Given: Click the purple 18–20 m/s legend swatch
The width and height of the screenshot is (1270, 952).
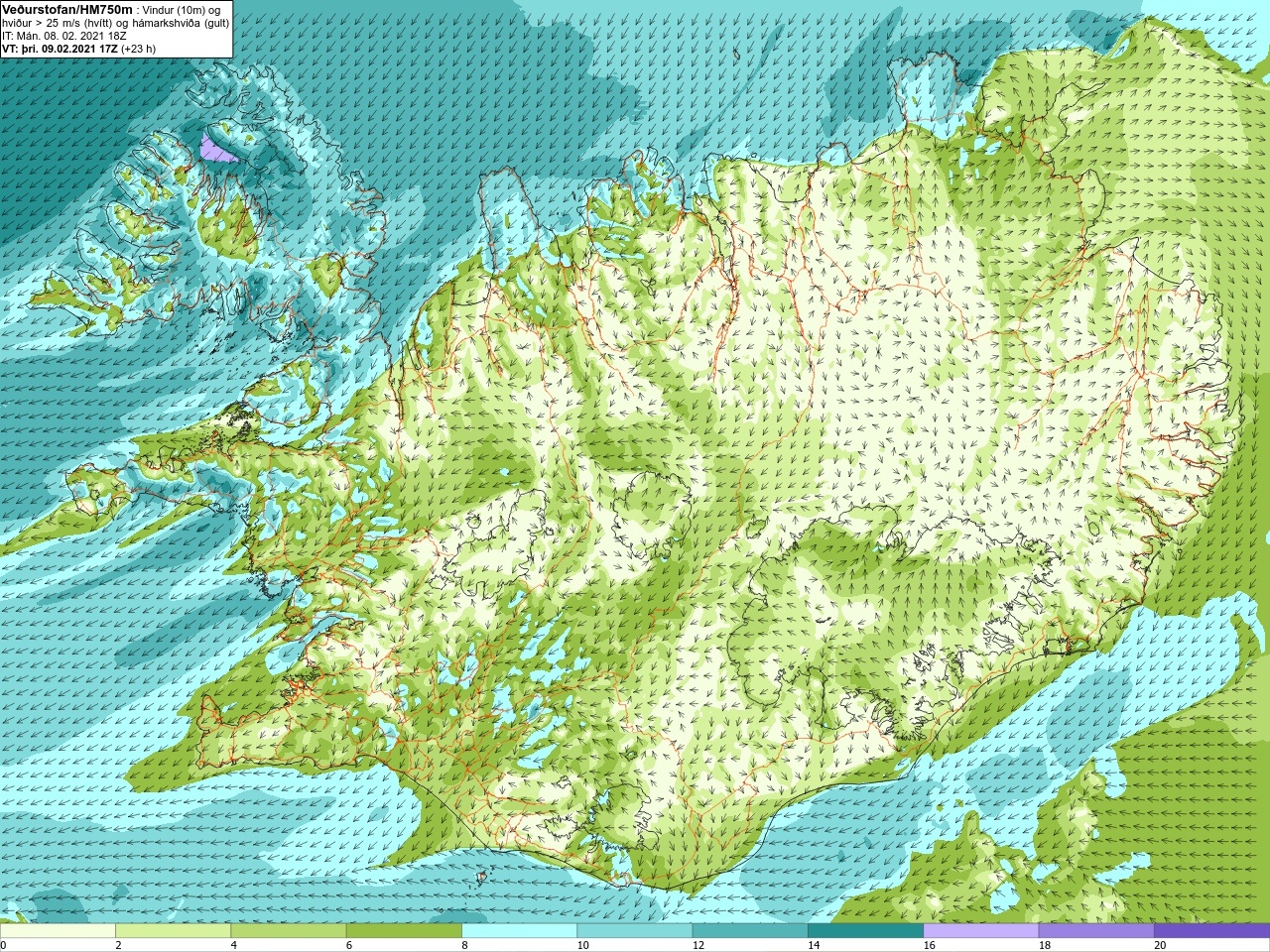Looking at the screenshot, I should click(1096, 930).
